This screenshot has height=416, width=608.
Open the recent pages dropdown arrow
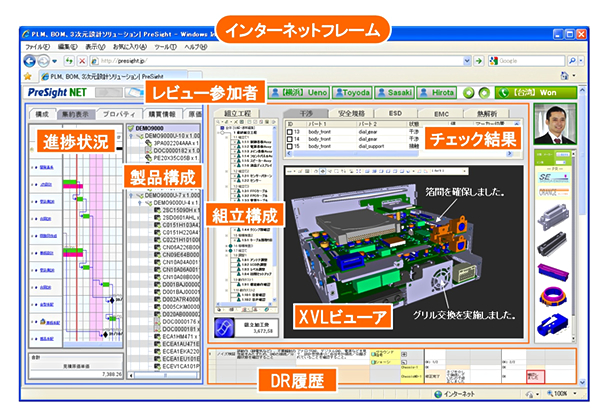tap(55, 61)
